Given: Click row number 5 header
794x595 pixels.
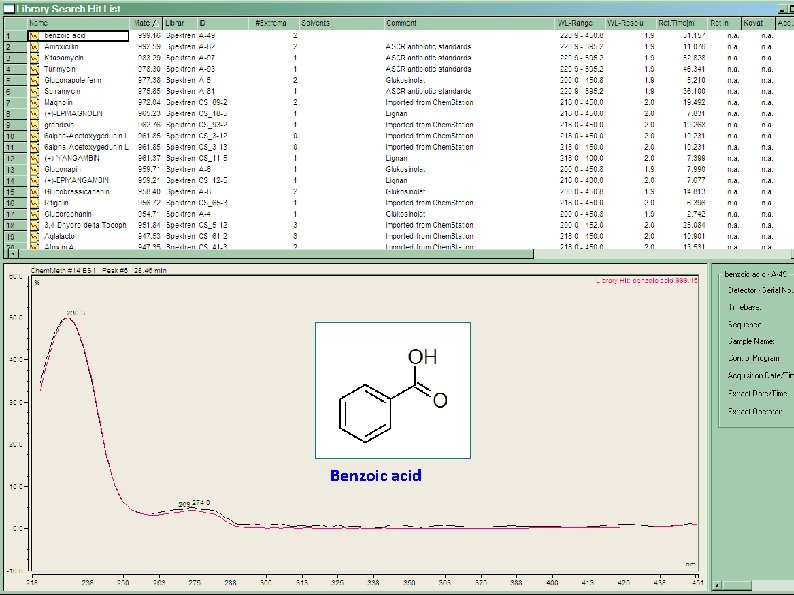Looking at the screenshot, I should [15, 81].
